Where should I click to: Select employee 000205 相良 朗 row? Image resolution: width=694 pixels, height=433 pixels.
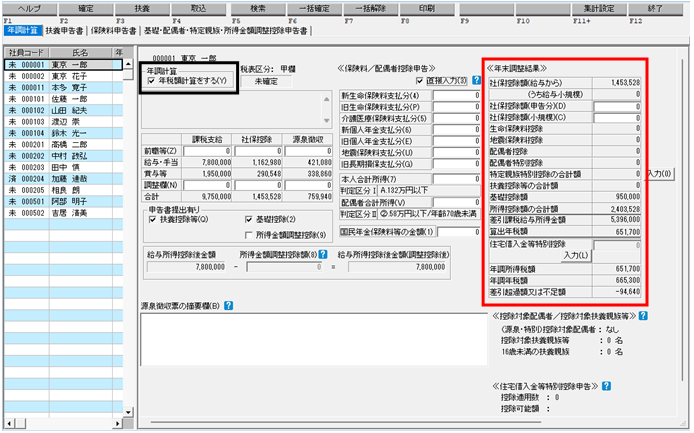pos(63,190)
